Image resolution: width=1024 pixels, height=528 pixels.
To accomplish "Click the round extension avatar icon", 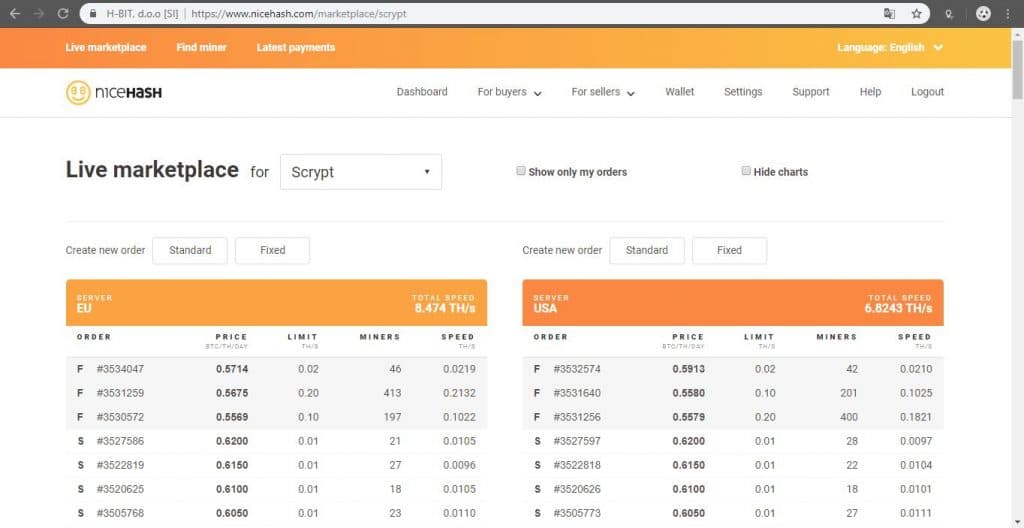I will click(x=984, y=13).
